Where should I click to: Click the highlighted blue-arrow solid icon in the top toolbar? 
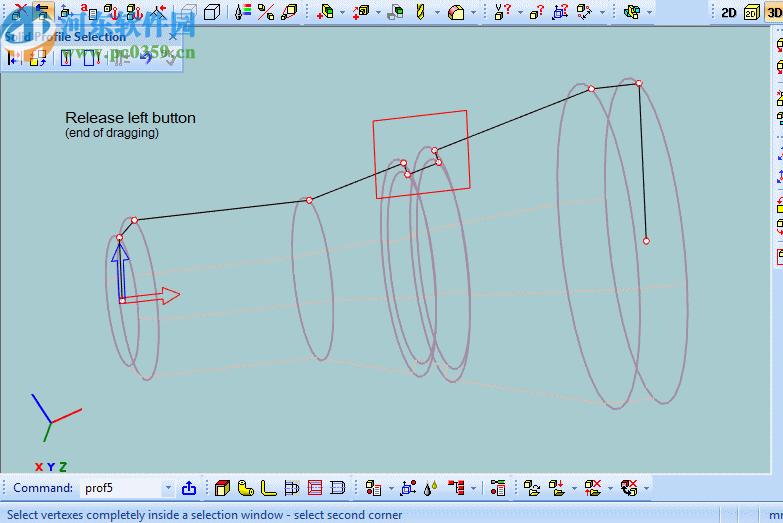43,11
